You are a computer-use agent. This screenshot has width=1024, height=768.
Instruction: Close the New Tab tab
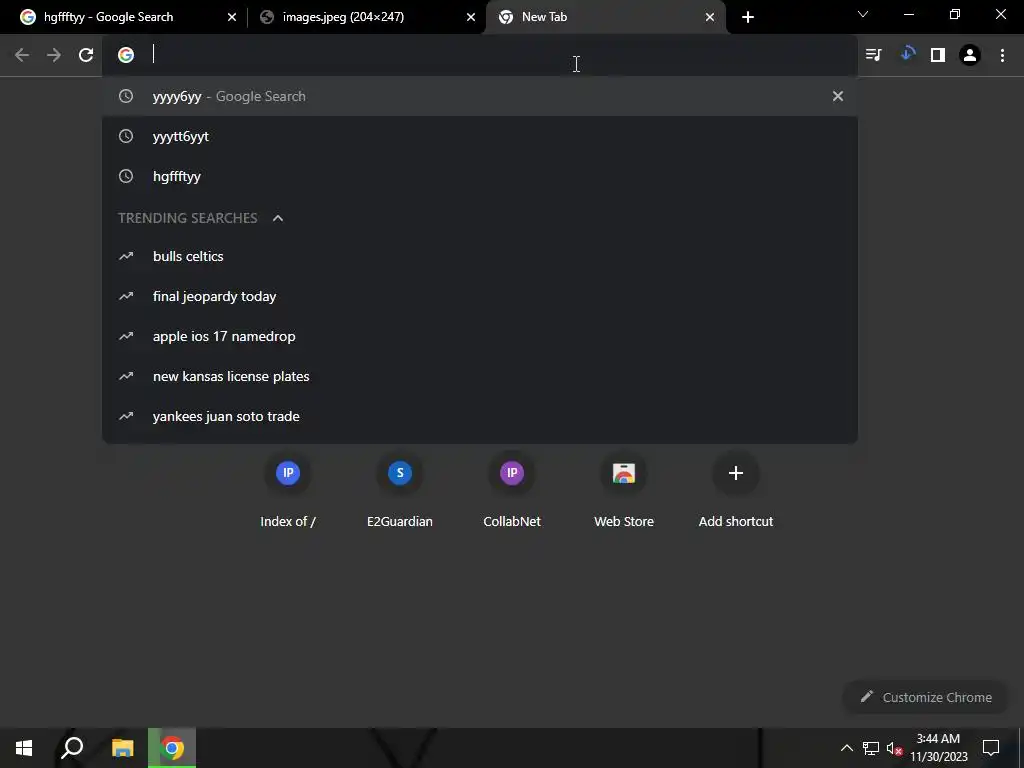point(710,17)
